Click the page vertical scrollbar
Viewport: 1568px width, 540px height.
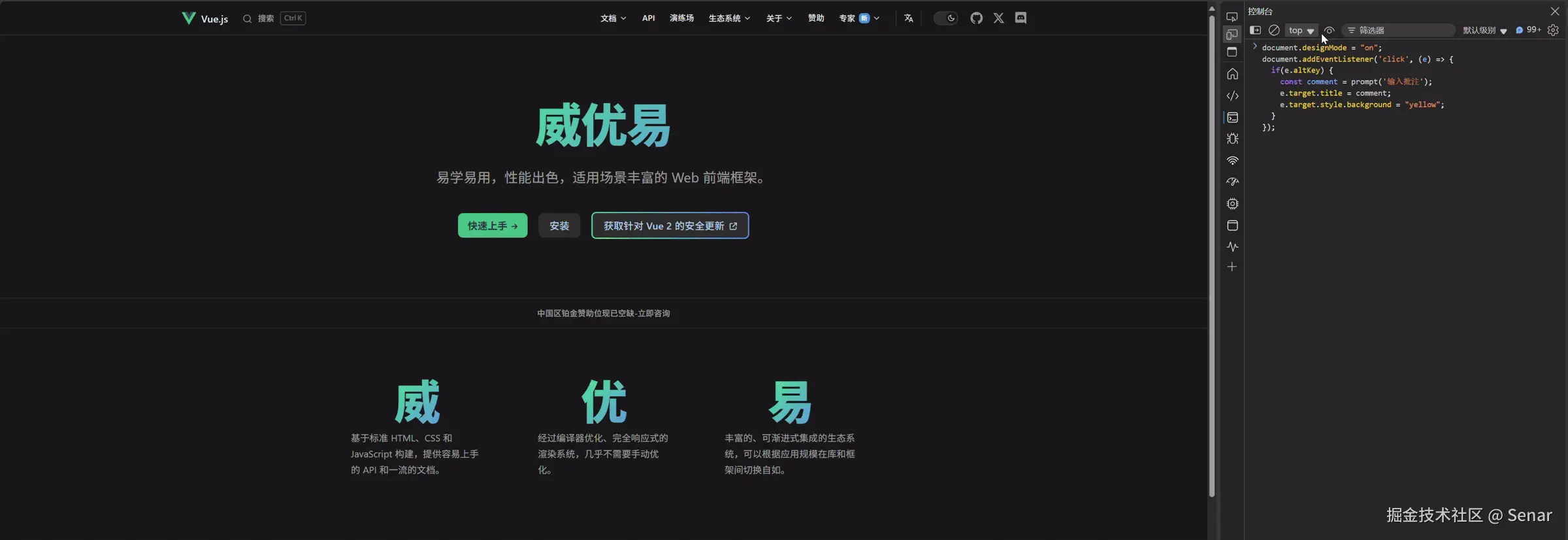pos(1211,255)
